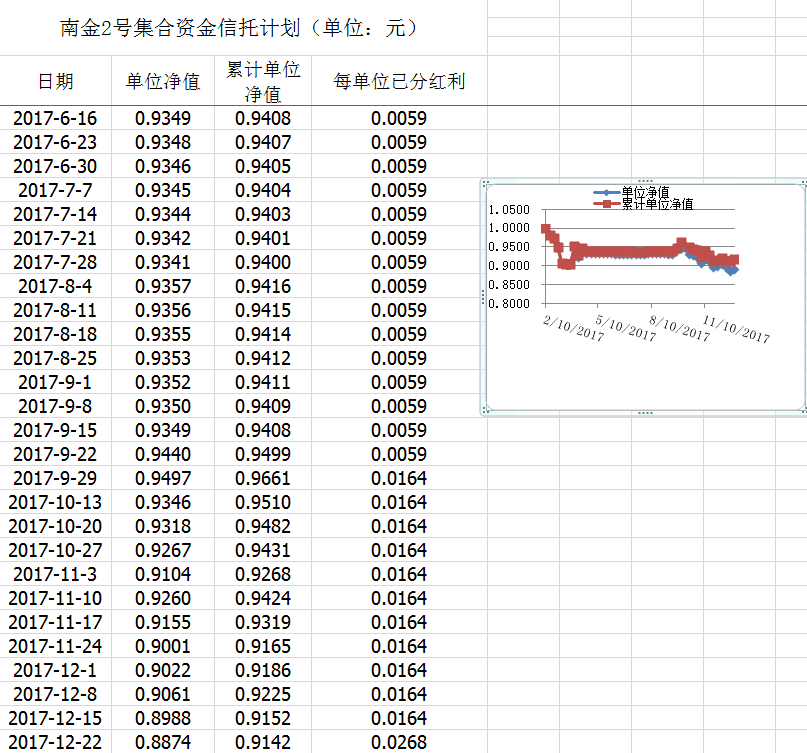This screenshot has height=753, width=807.
Task: Click the date cell 2017-9-29
Action: point(55,478)
